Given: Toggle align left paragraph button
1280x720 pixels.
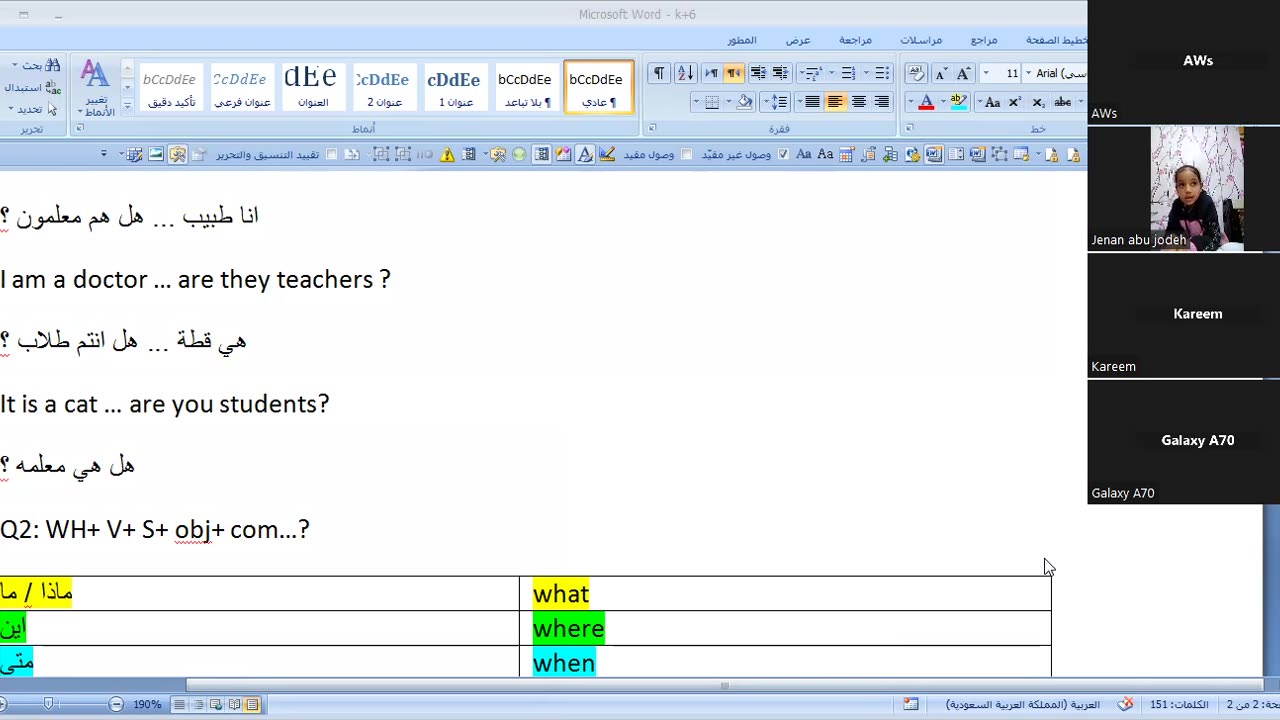Looking at the screenshot, I should tap(835, 102).
